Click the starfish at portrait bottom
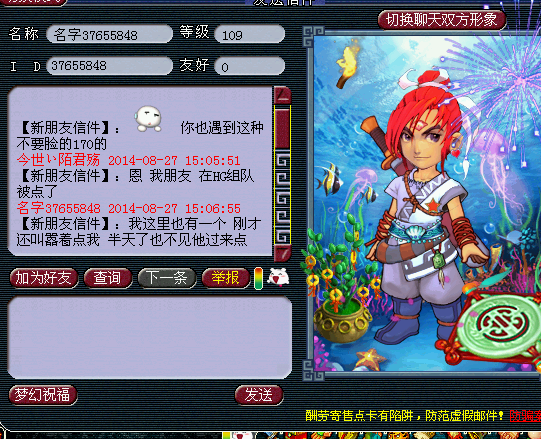The height and width of the screenshot is (439, 541). point(370,359)
